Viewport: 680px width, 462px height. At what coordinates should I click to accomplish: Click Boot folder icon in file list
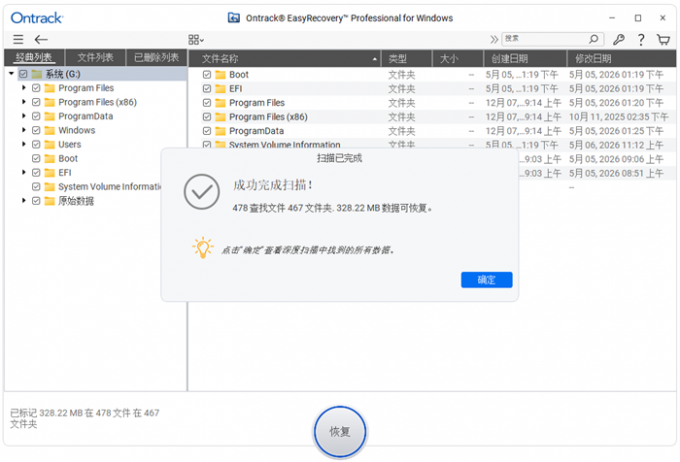(220, 75)
